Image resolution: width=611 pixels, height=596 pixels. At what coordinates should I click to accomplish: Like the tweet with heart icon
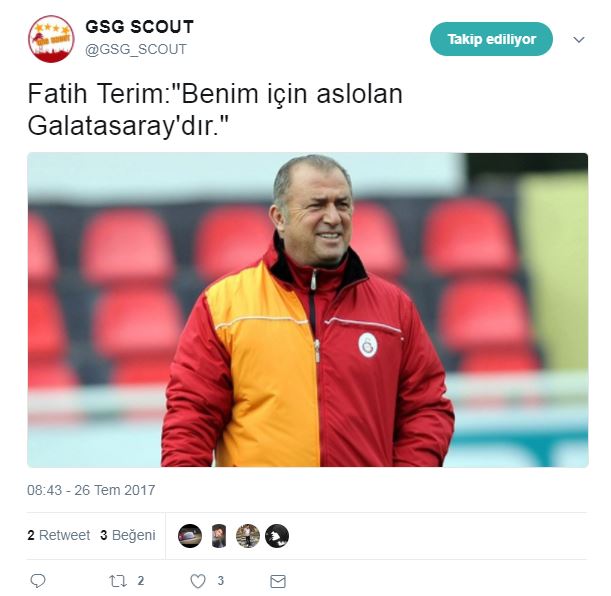(x=198, y=581)
